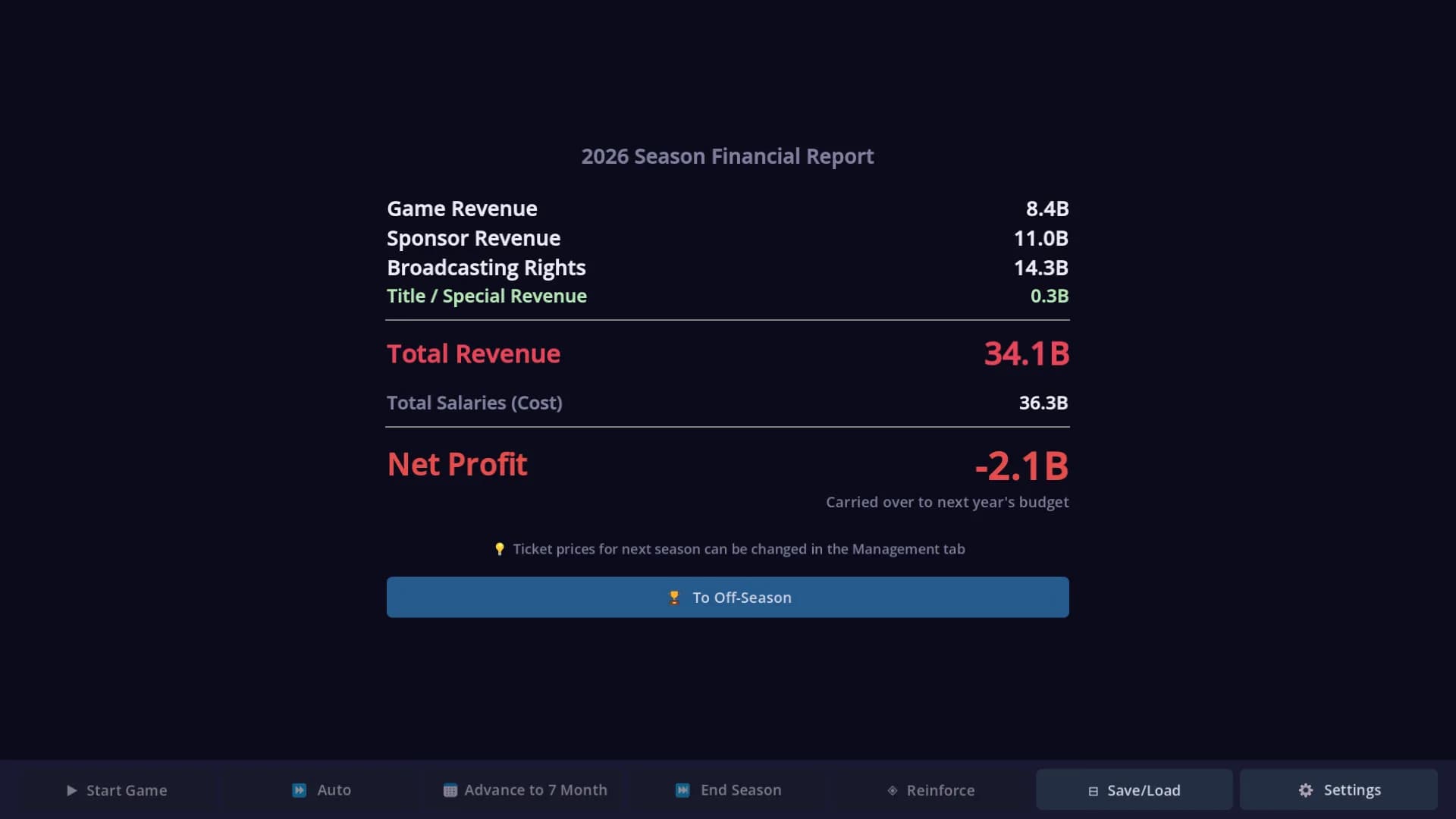Select the Reinforce option
The width and height of the screenshot is (1456, 819).
coord(931,789)
